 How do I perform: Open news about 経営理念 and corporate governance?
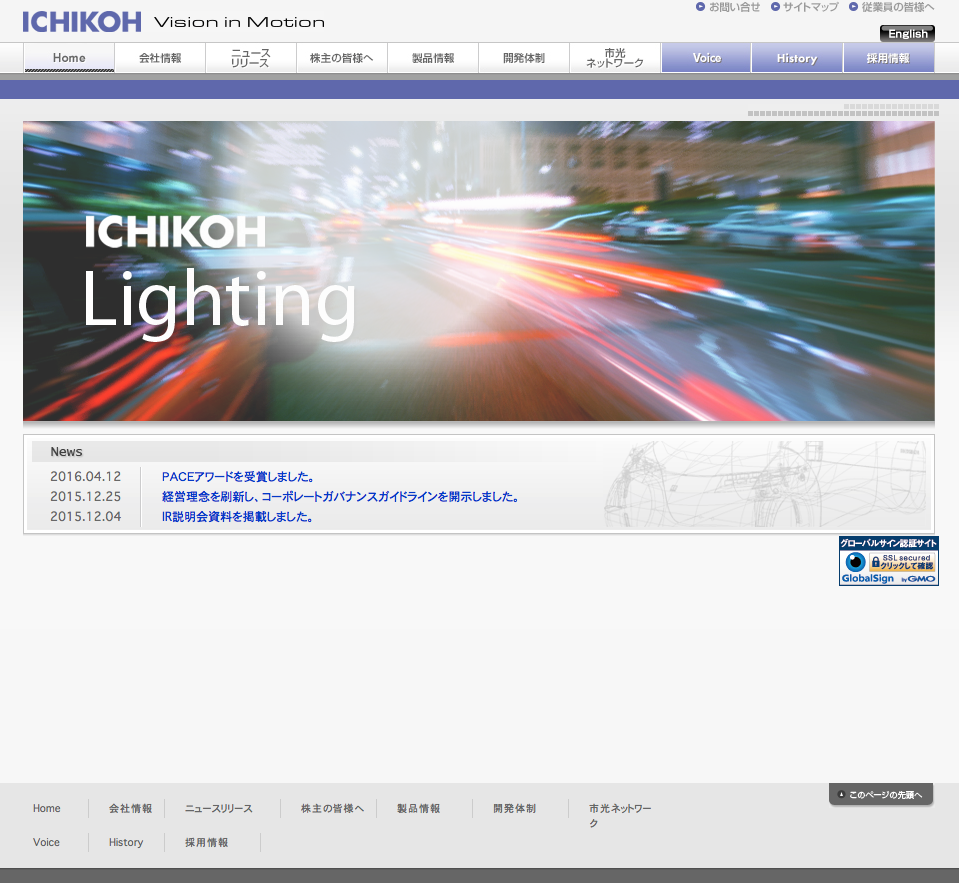click(340, 497)
